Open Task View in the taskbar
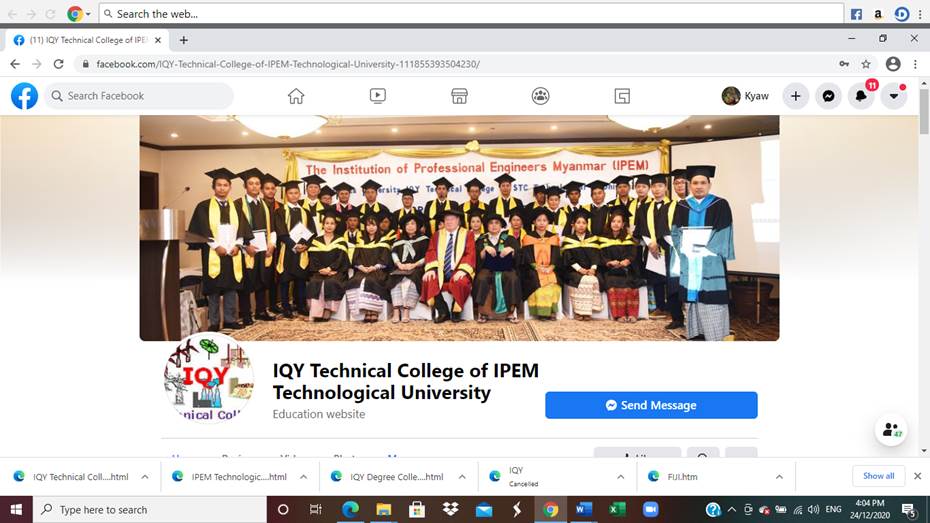This screenshot has height=523, width=930. click(316, 509)
